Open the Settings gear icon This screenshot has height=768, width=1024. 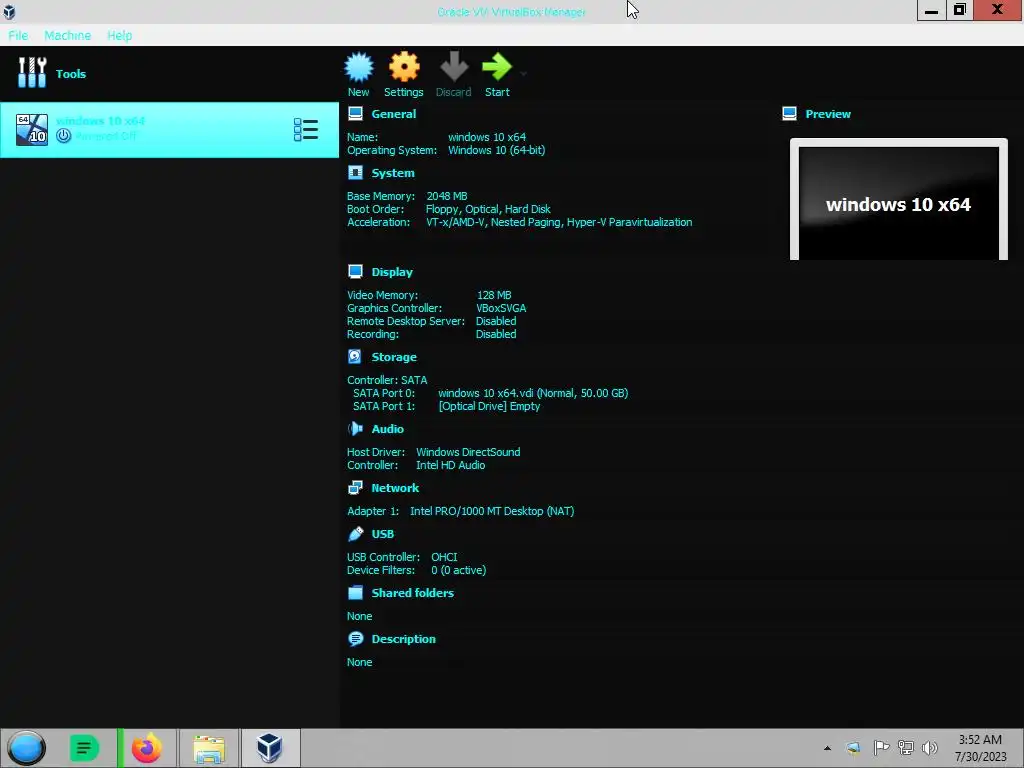tap(404, 67)
